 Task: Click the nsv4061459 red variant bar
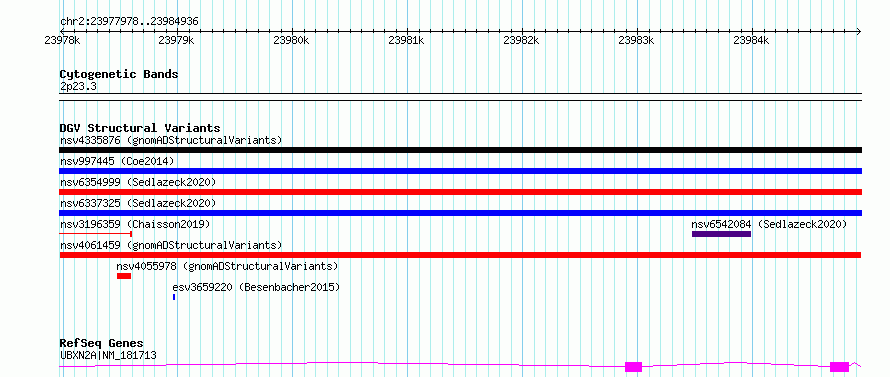pyautogui.click(x=460, y=255)
